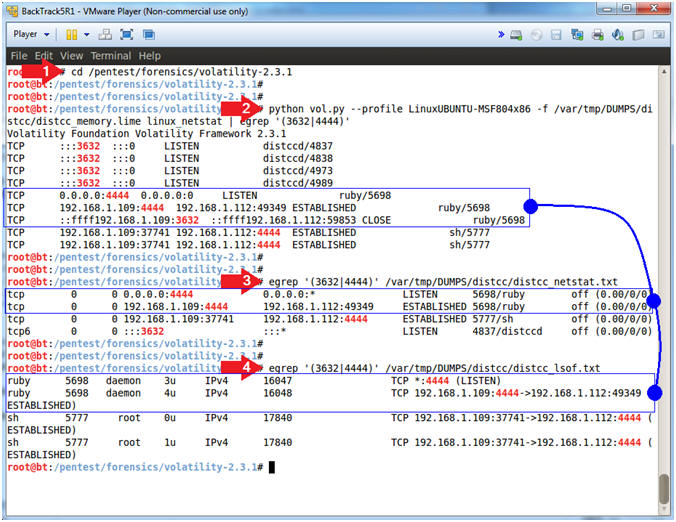Click 'cd /pentest/forensics/volatility-2.3.1' command text
This screenshot has height=522, width=676.
pos(182,72)
